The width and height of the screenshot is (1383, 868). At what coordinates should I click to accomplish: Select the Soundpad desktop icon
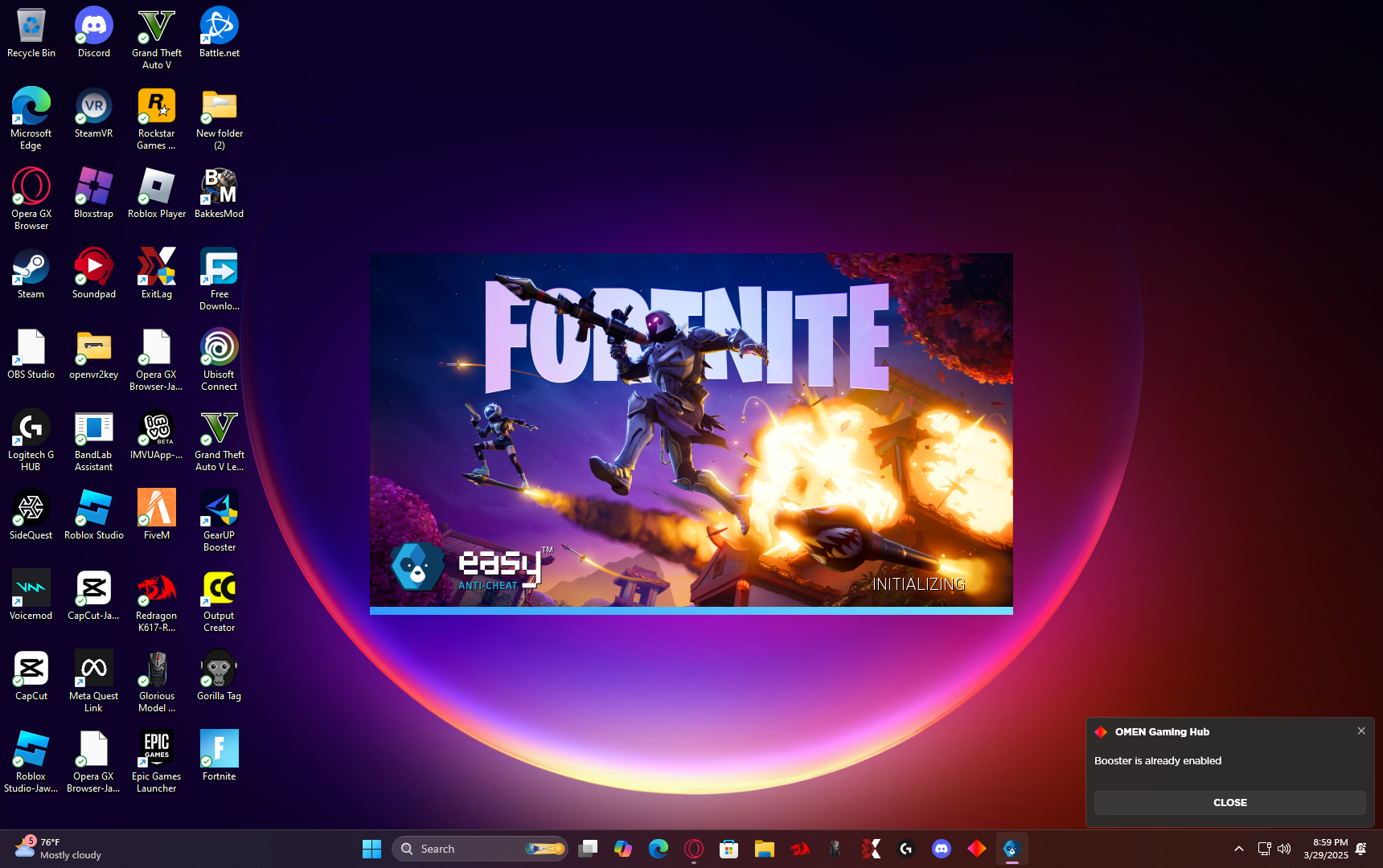94,274
